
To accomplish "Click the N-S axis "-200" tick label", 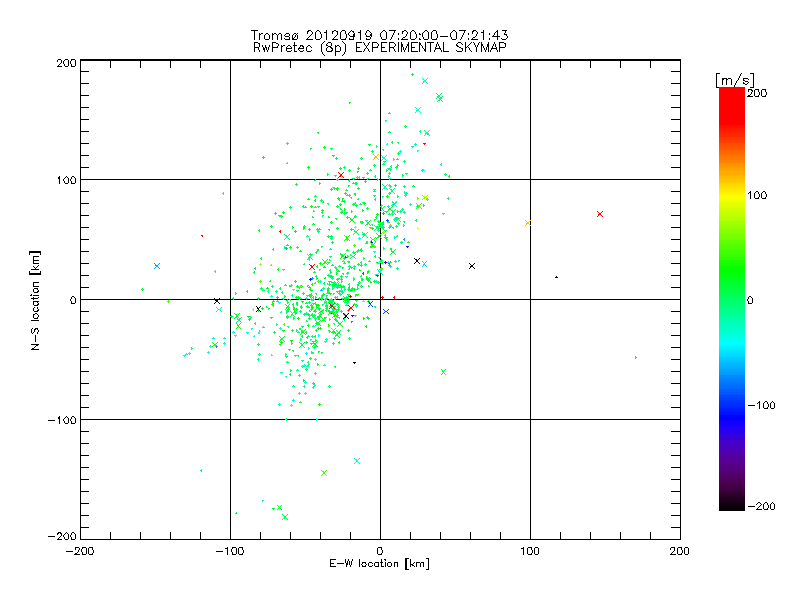I will [x=62, y=536].
